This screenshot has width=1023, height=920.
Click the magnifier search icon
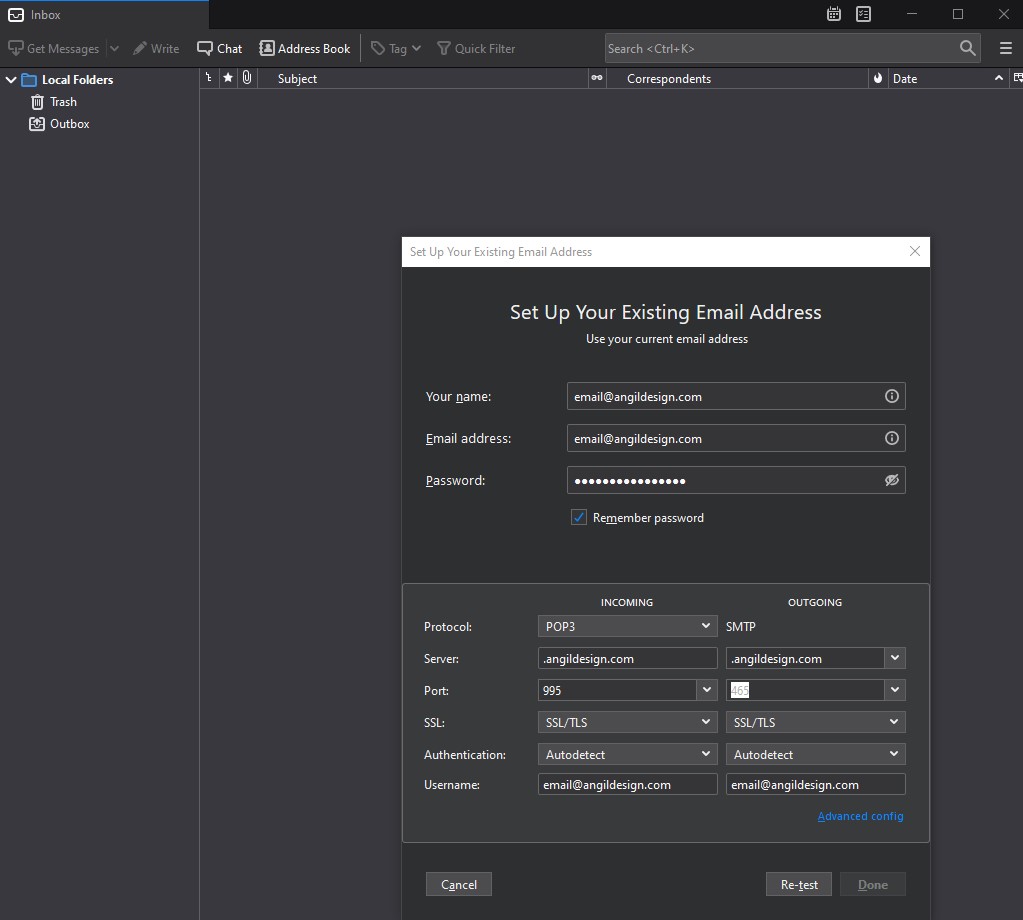968,48
